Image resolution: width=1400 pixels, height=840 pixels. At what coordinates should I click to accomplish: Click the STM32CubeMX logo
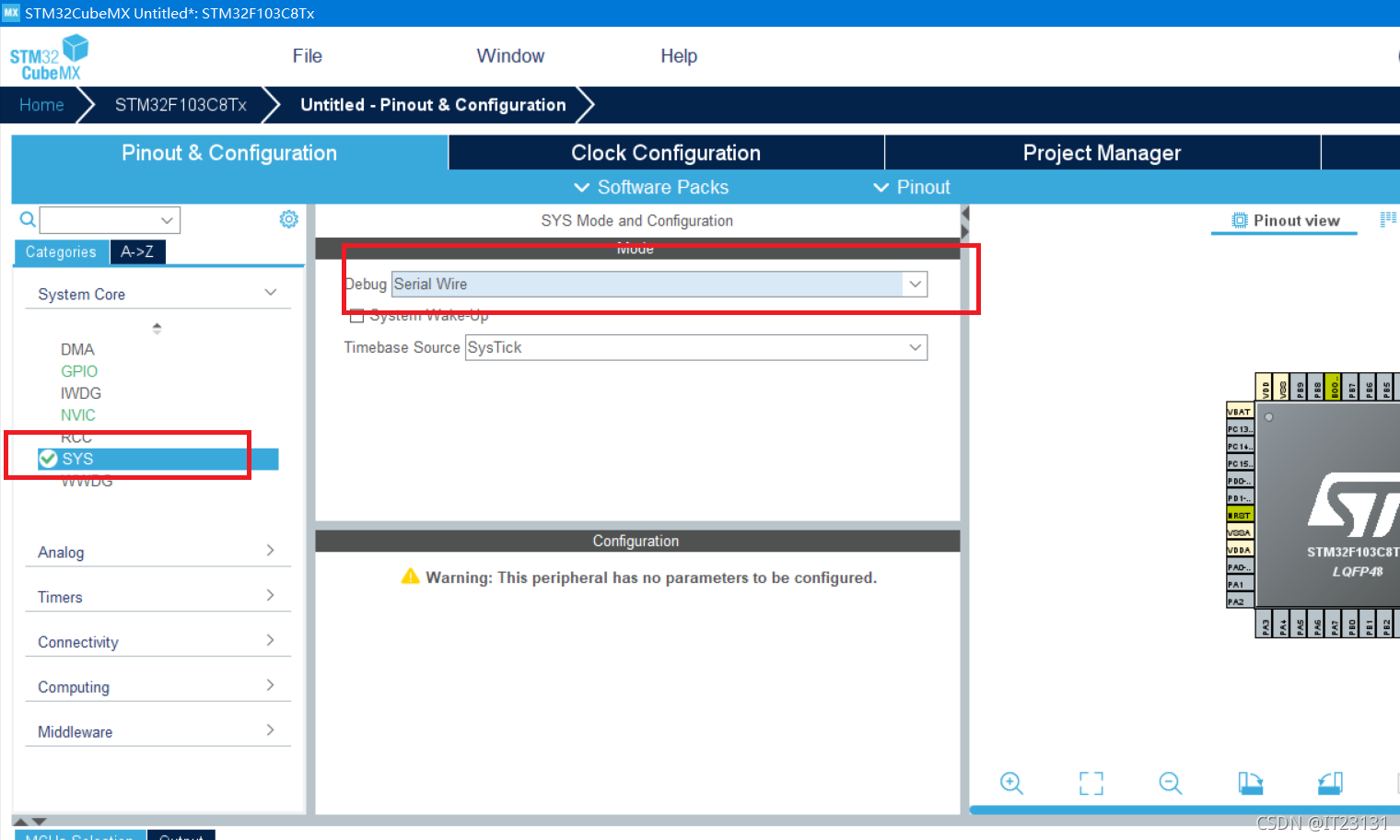point(49,57)
